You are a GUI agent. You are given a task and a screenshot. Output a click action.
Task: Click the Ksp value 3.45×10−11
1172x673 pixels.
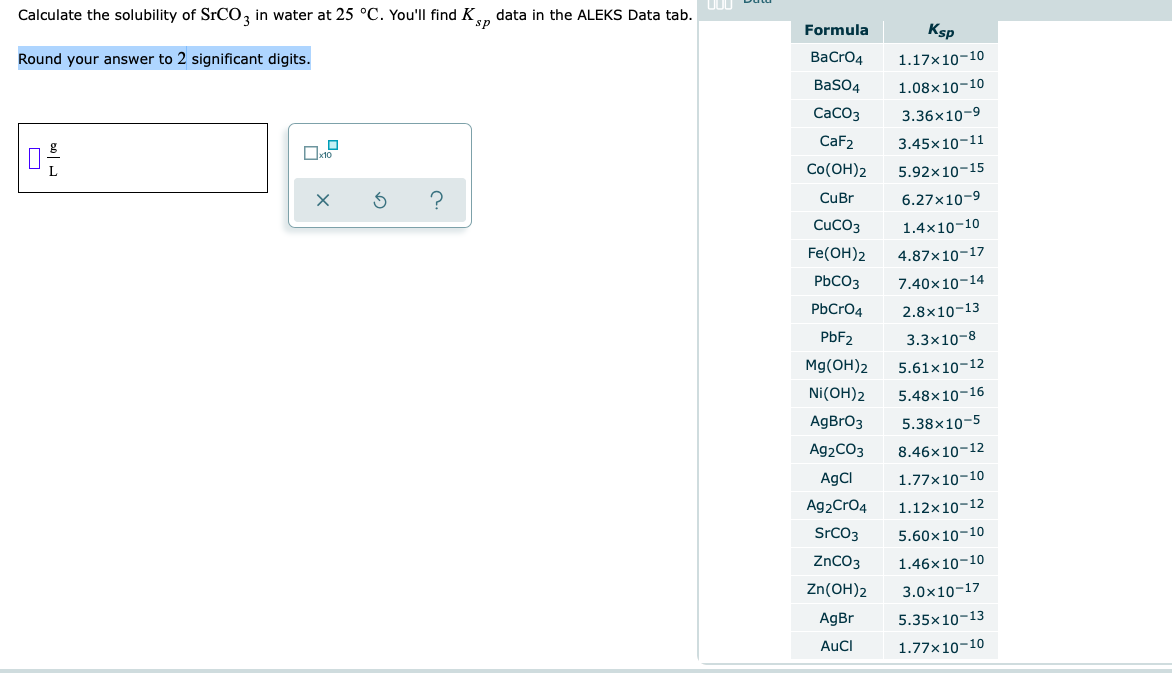pos(941,142)
